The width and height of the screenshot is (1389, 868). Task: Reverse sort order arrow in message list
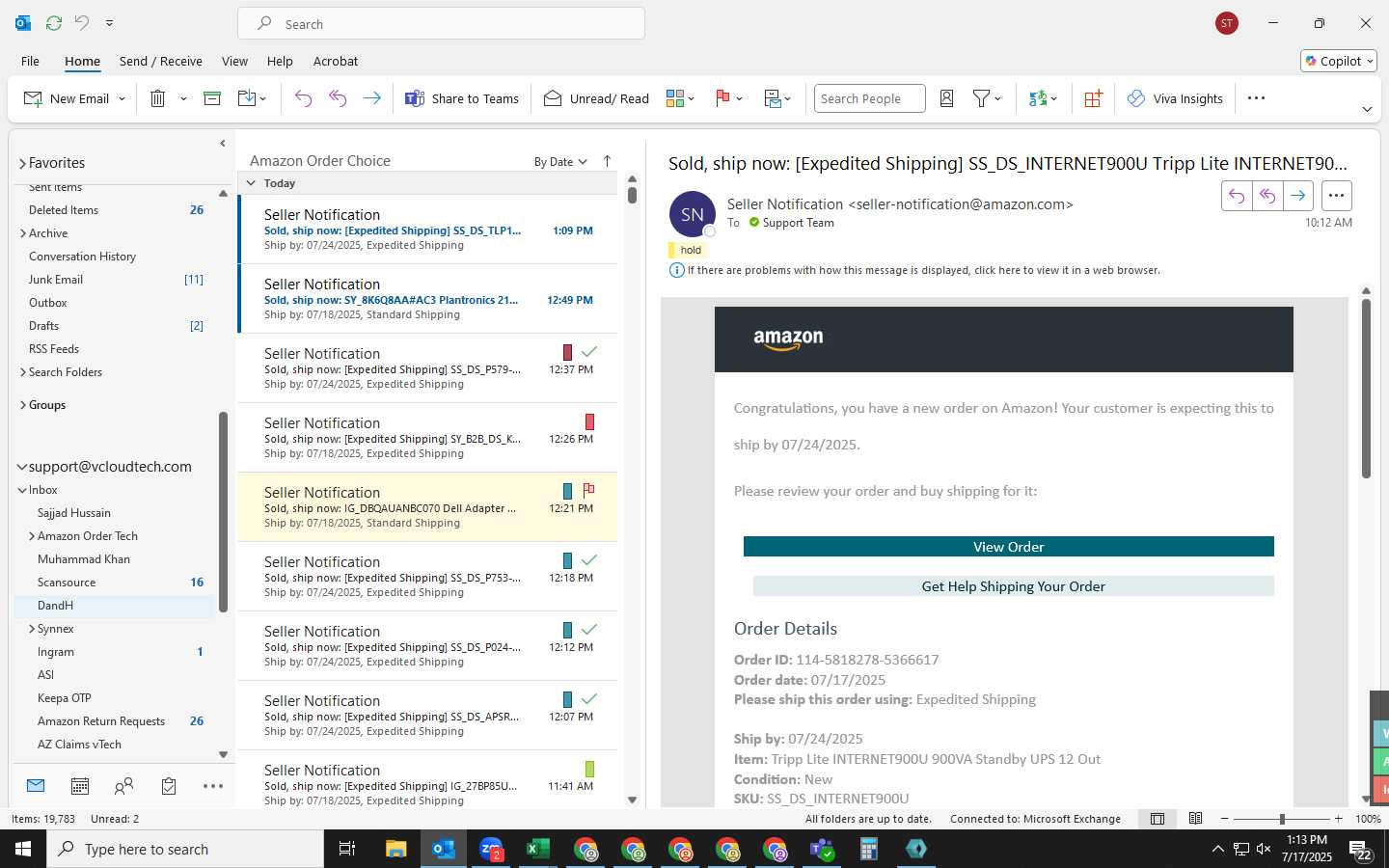pos(607,161)
